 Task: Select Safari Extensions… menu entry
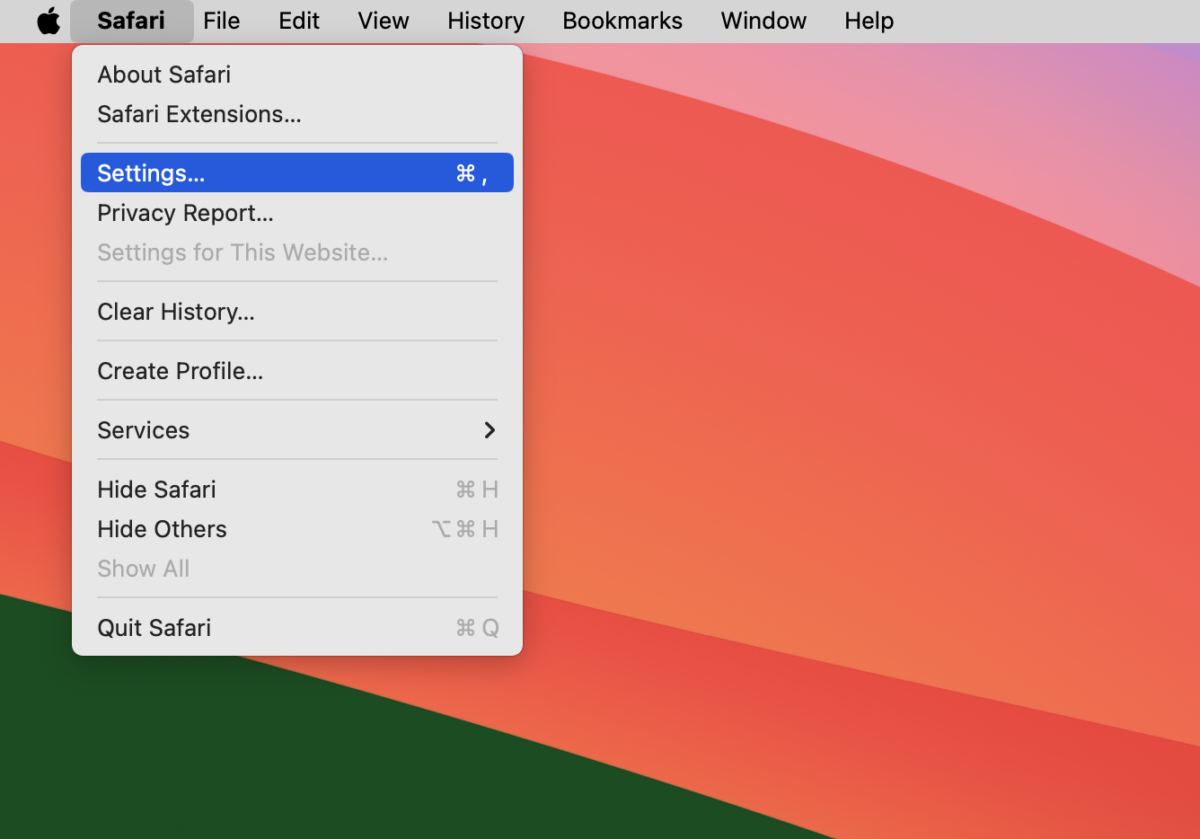[199, 115]
